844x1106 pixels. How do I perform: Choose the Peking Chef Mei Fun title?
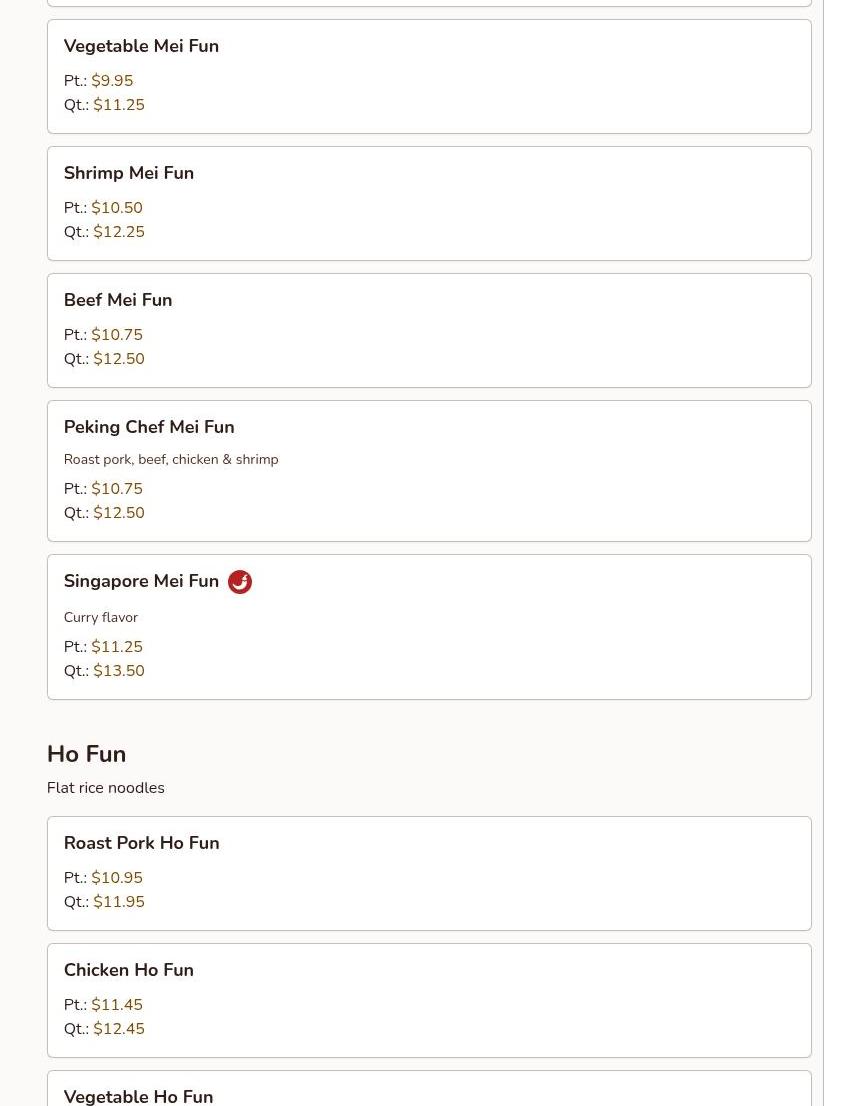(149, 428)
